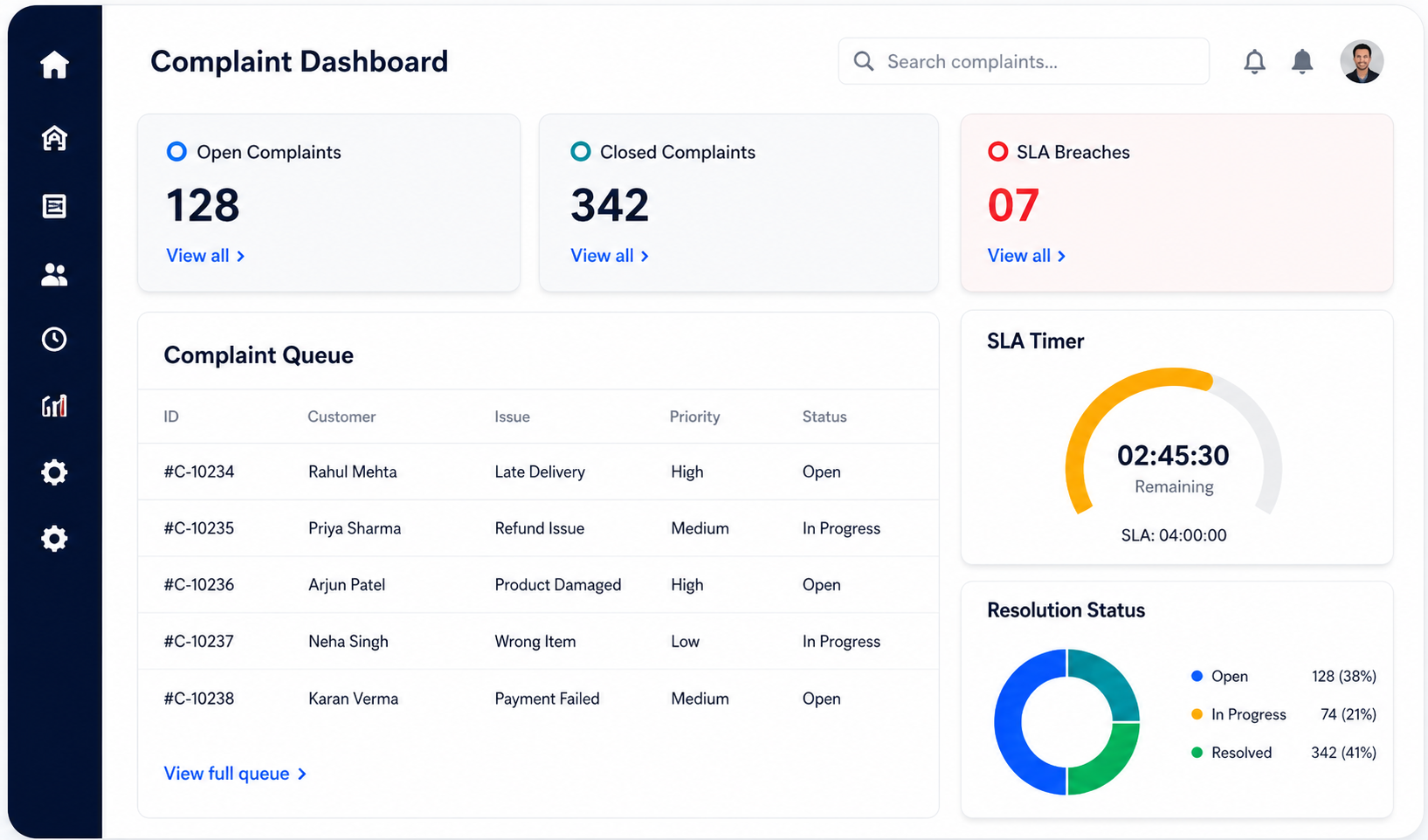Click the search magnifier icon
The width and height of the screenshot is (1428, 840).
pos(864,61)
